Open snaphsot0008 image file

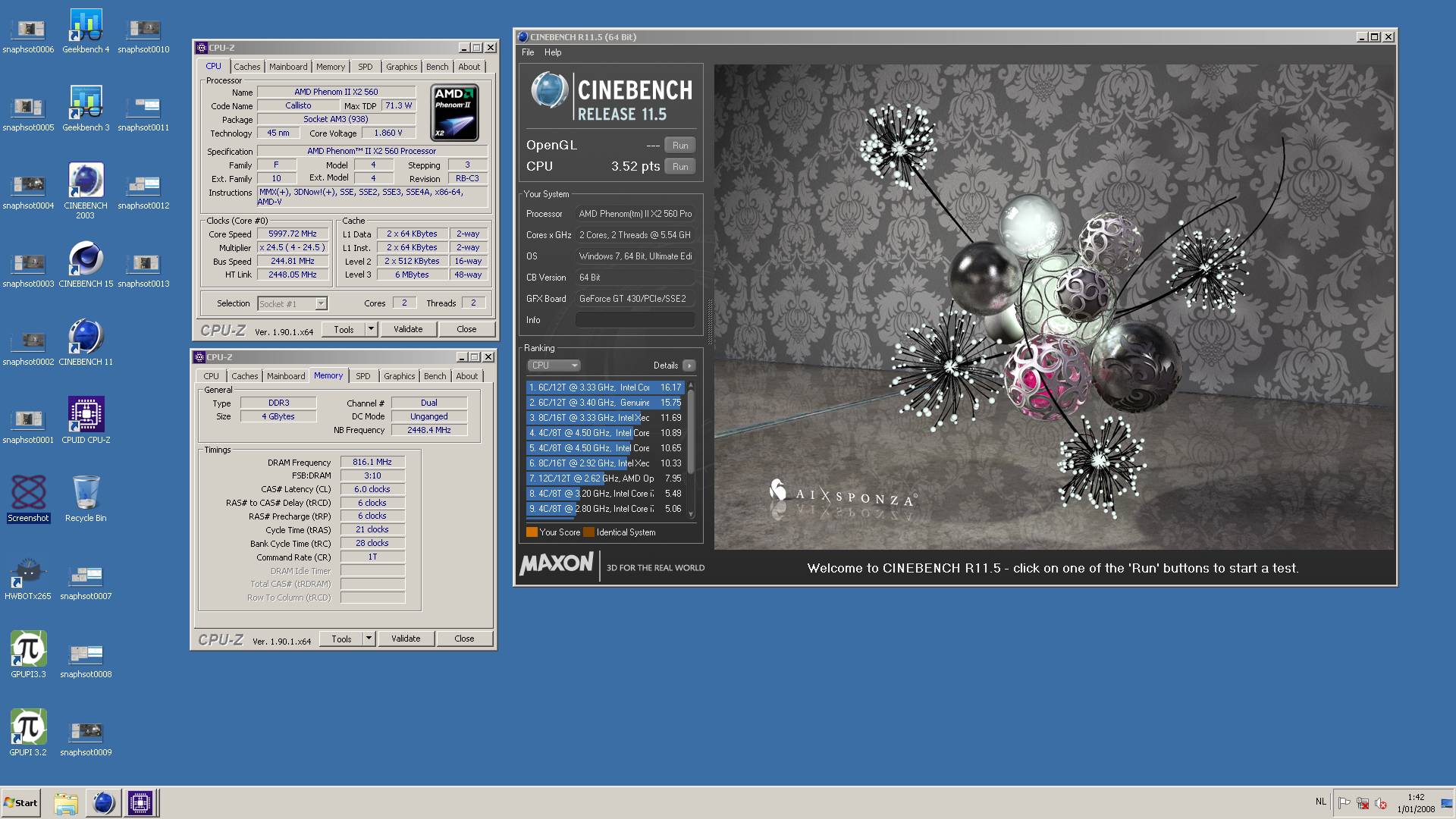pyautogui.click(x=86, y=661)
